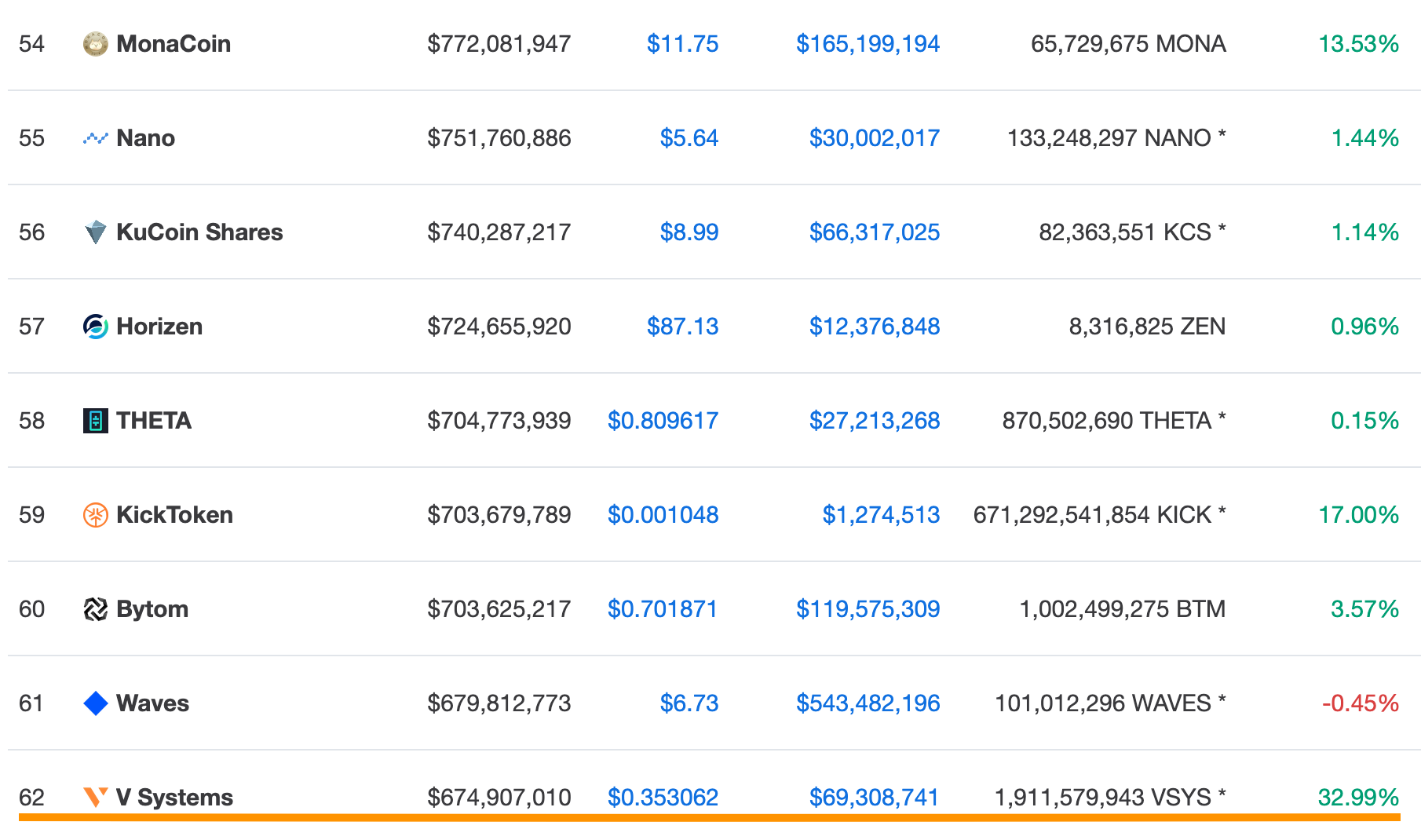Screen dimensions: 1421x840
Task: Select supply 870,502,690 THETA
Action: [1107, 421]
